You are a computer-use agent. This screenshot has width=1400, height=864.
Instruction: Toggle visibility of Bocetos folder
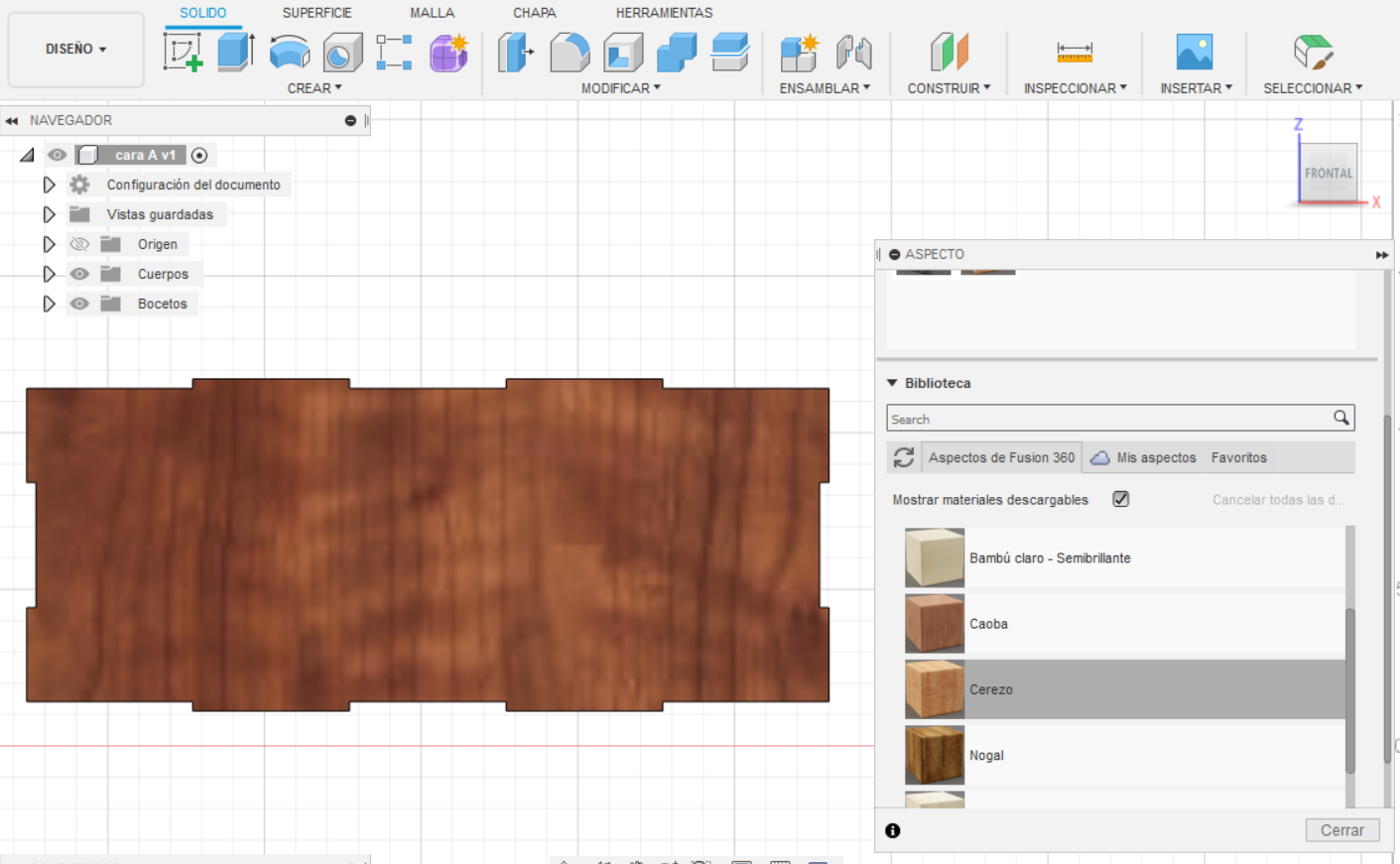[x=79, y=304]
